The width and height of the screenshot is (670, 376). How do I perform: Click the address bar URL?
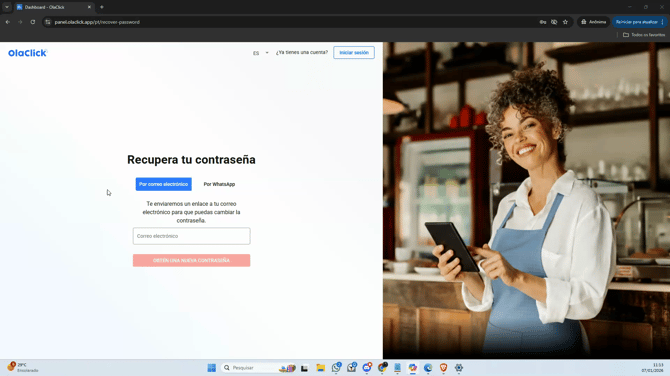[97, 22]
